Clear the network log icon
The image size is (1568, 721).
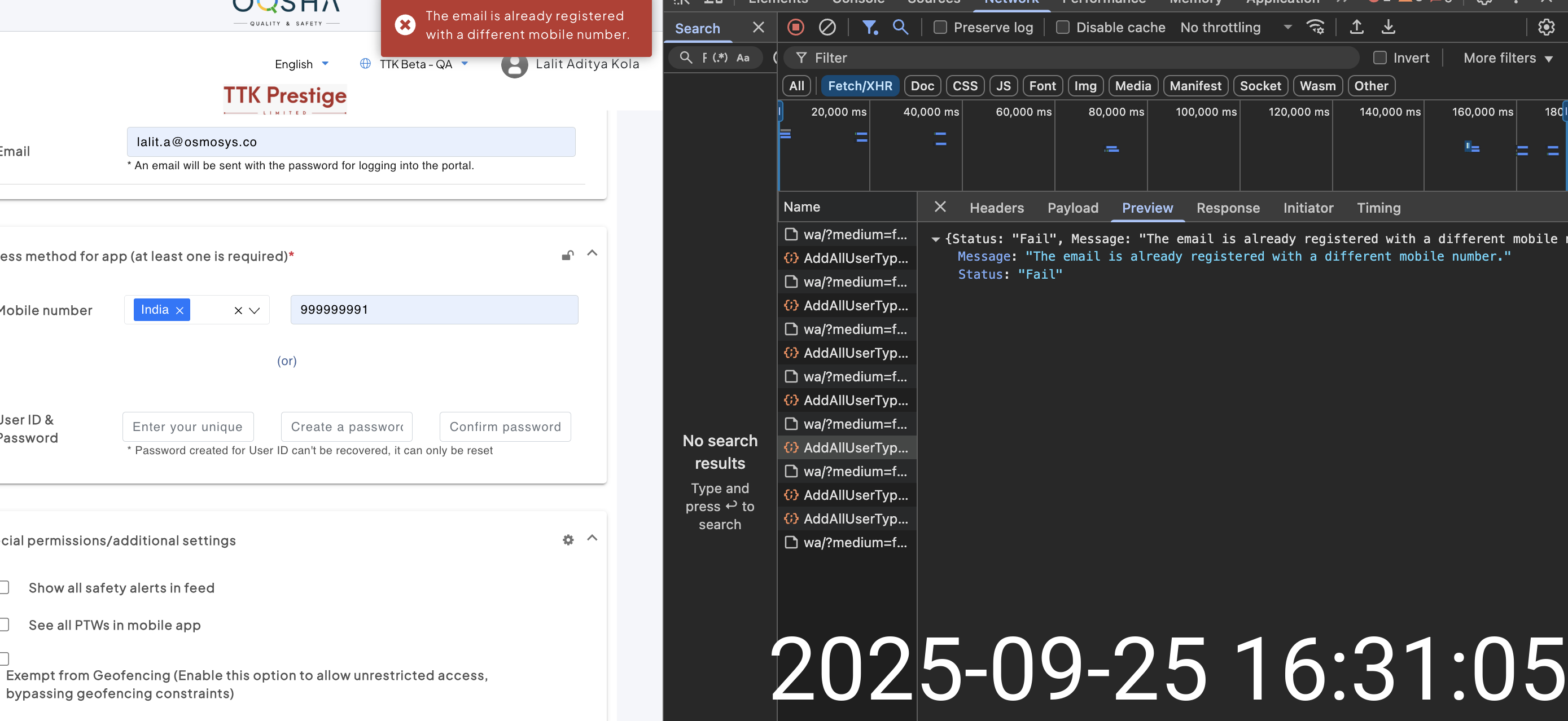click(826, 28)
